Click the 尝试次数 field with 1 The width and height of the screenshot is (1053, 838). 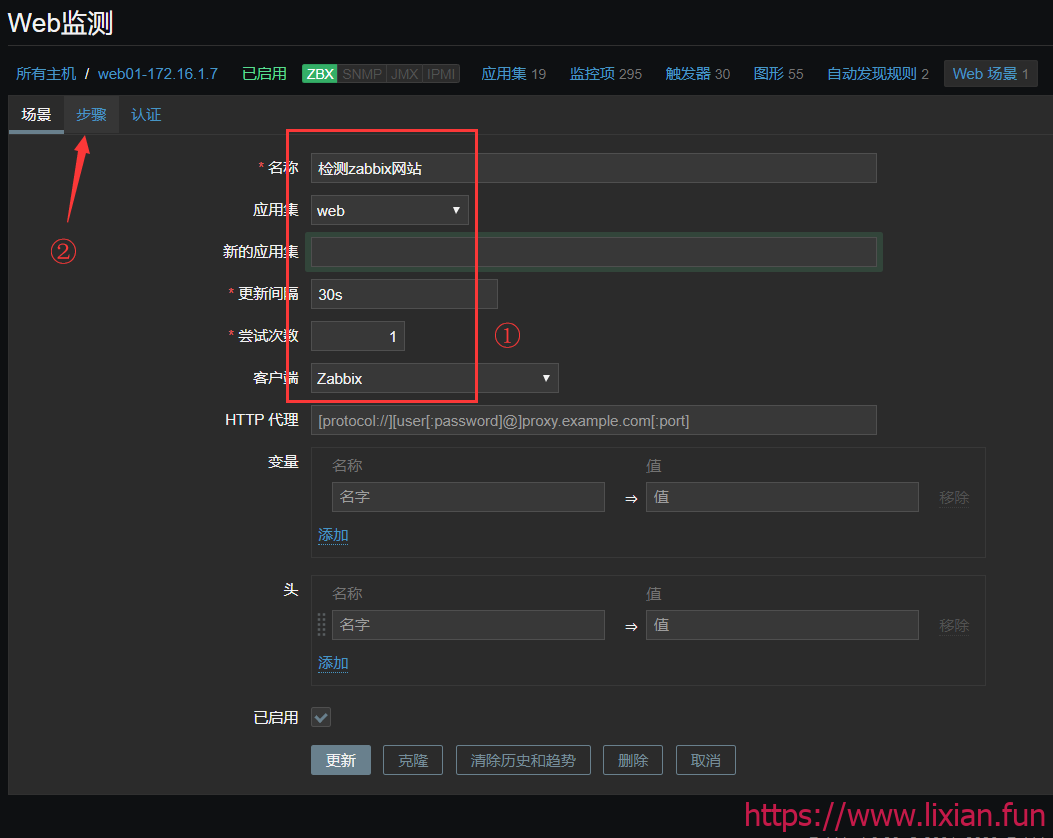tap(358, 336)
